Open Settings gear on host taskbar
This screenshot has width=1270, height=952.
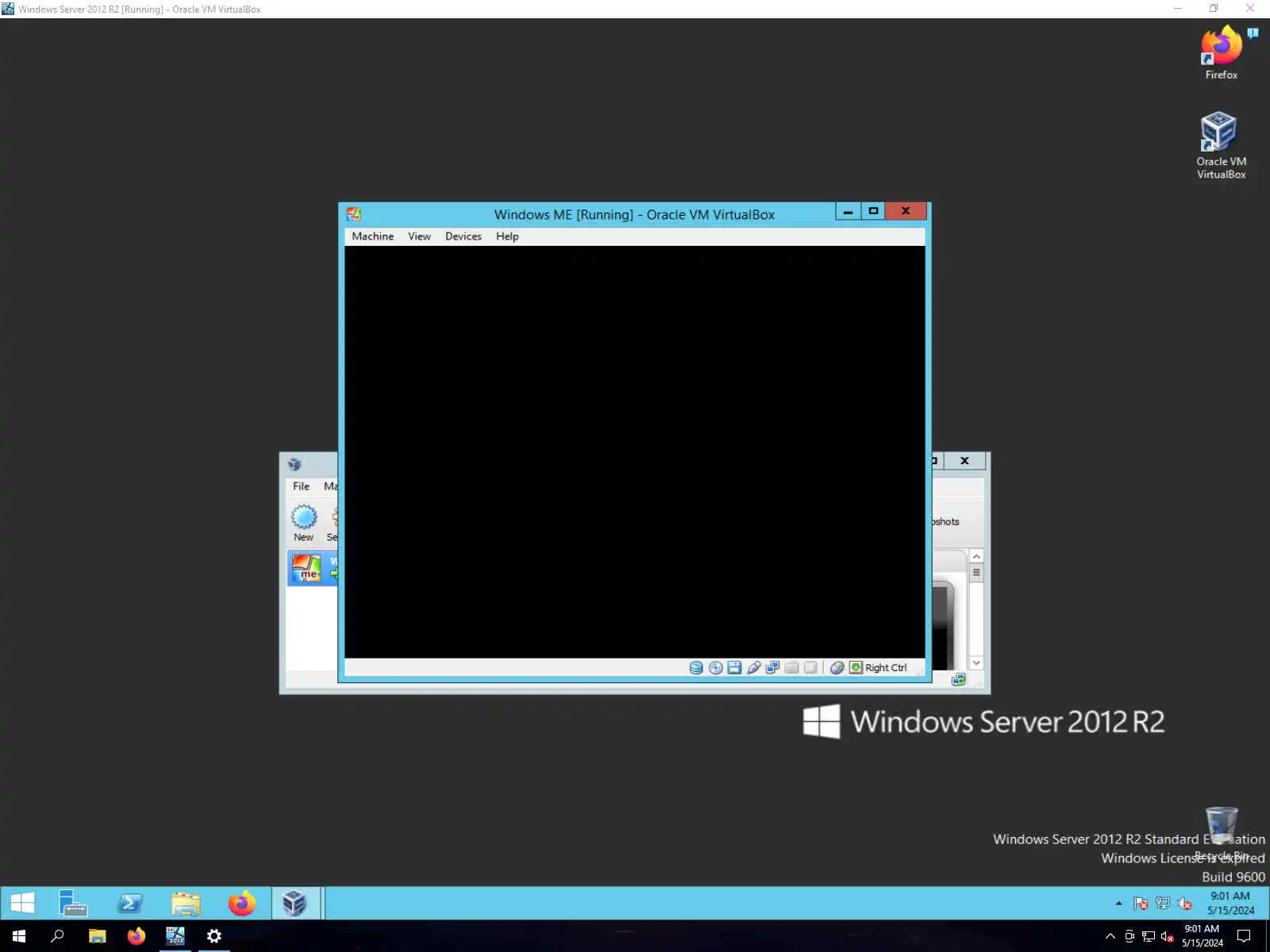[214, 936]
